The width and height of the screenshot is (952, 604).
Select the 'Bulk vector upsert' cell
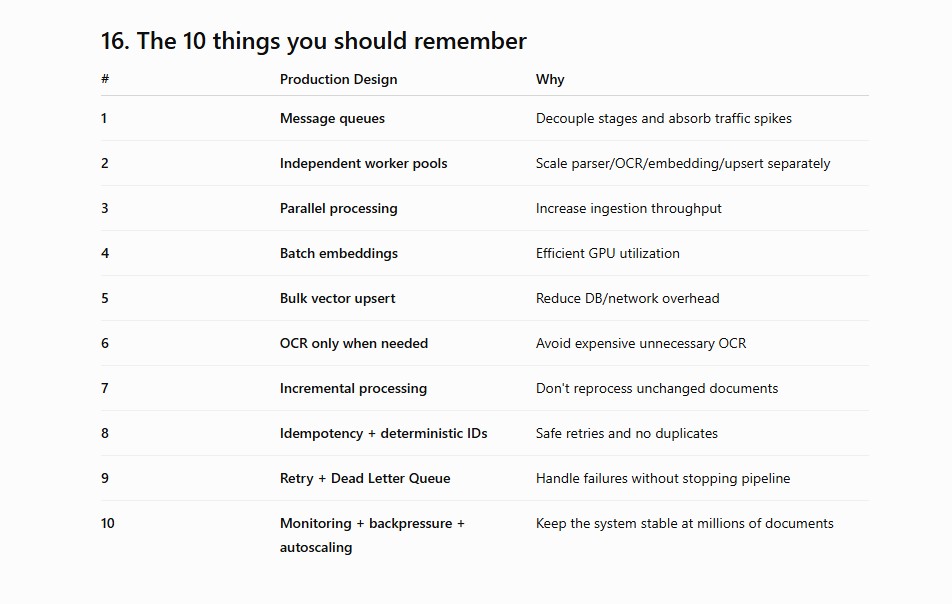point(338,298)
